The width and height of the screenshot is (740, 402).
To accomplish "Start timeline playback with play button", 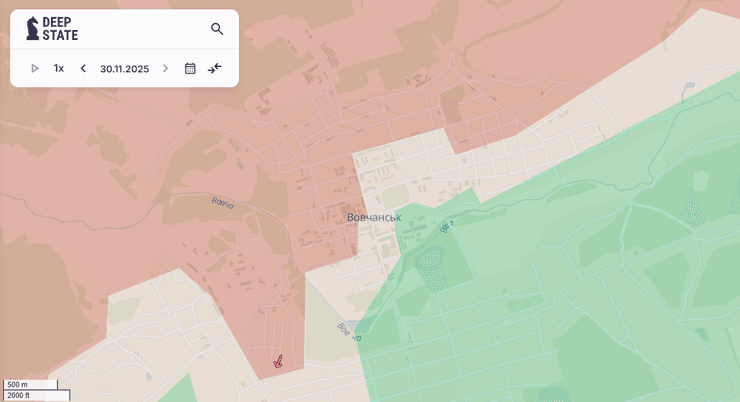I will [x=35, y=69].
